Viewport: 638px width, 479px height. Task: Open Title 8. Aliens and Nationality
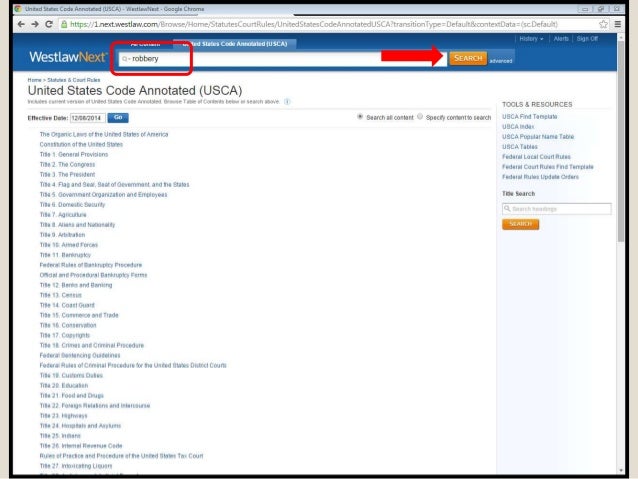click(77, 225)
